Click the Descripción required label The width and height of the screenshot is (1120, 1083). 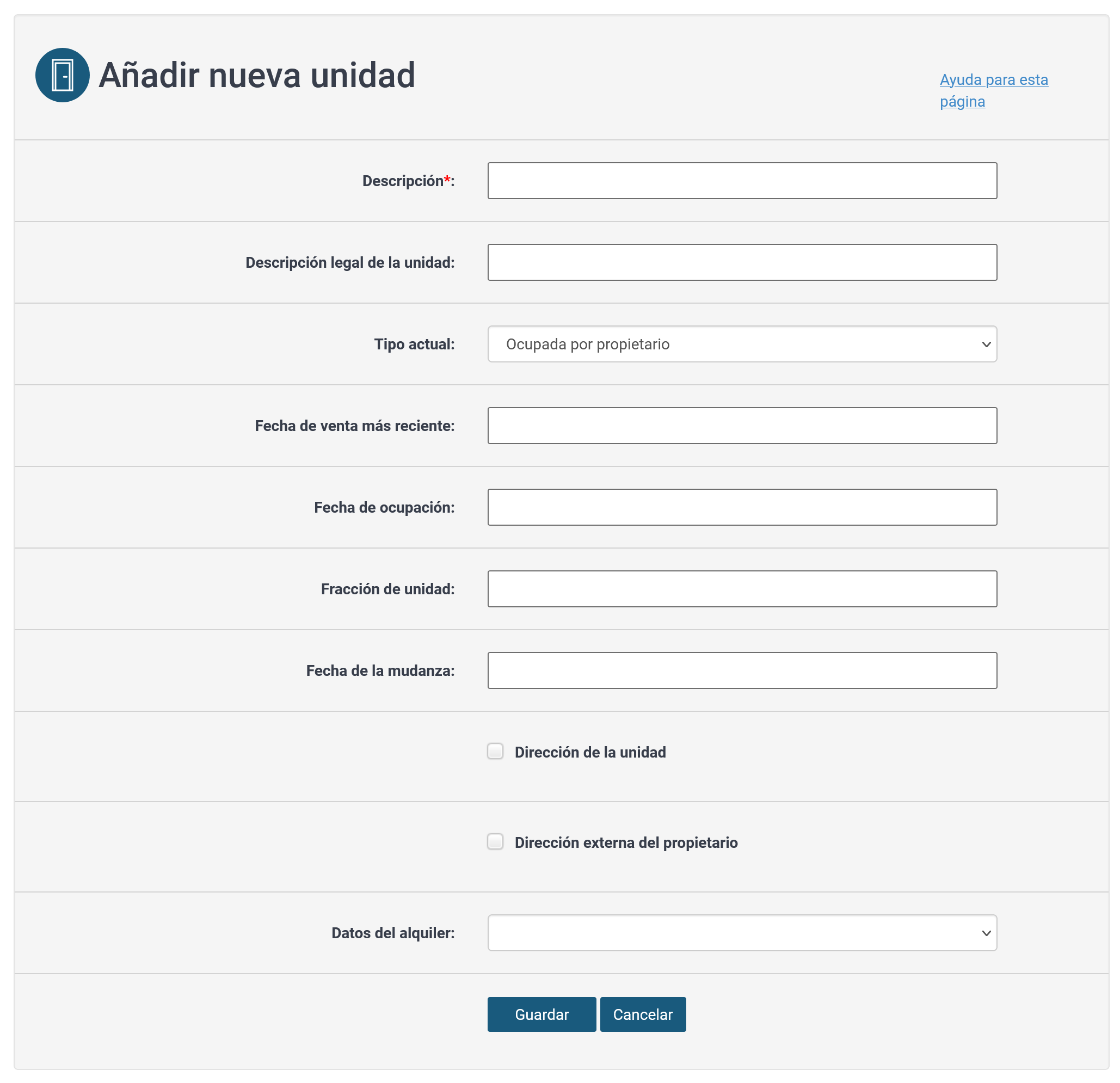point(409,181)
